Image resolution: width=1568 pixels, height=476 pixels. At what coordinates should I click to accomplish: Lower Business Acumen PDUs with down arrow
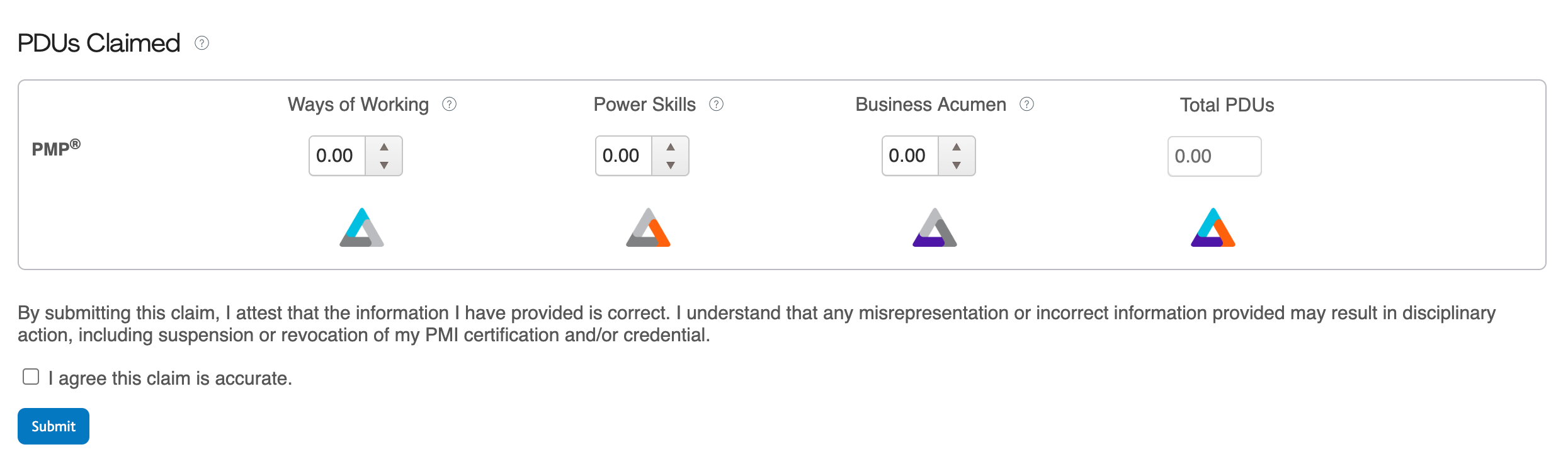[x=957, y=165]
